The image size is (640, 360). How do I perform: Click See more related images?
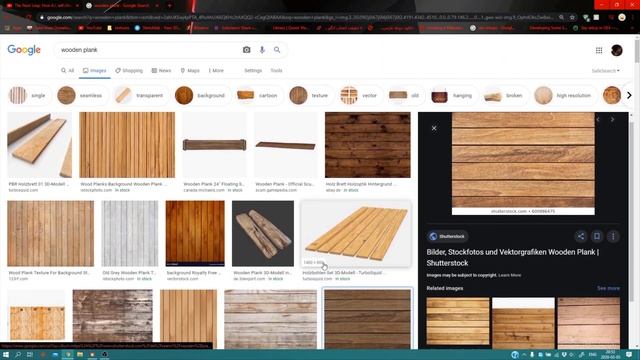[608, 288]
